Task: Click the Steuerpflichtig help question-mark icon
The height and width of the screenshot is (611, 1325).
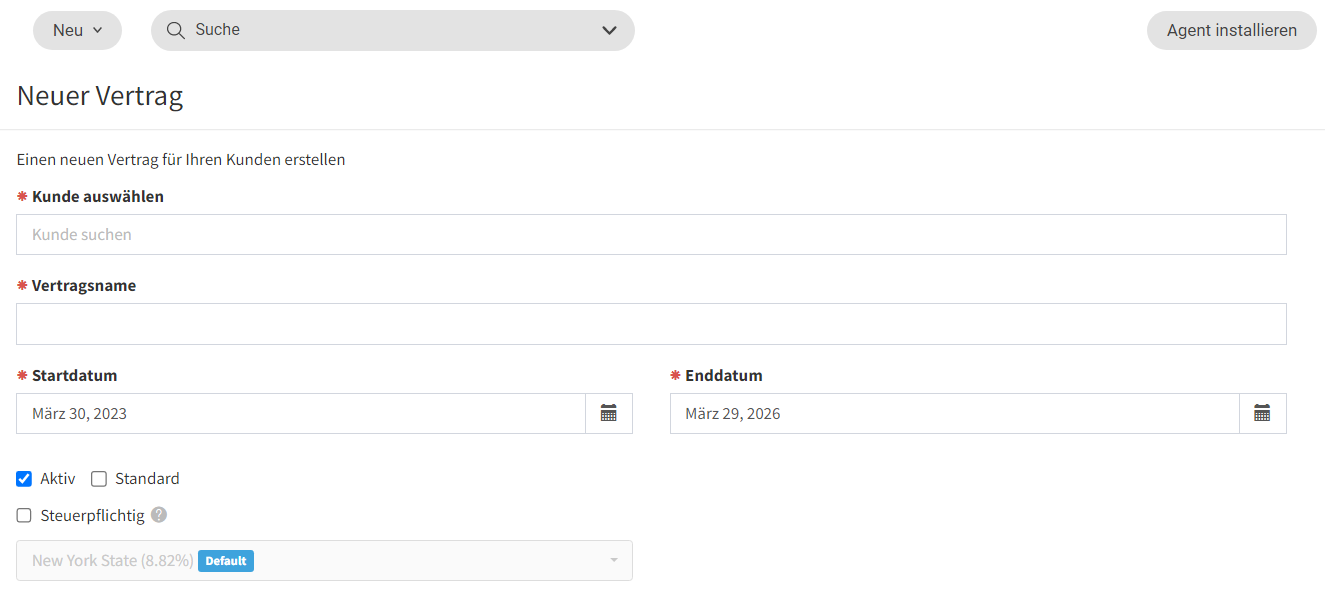Action: (159, 515)
